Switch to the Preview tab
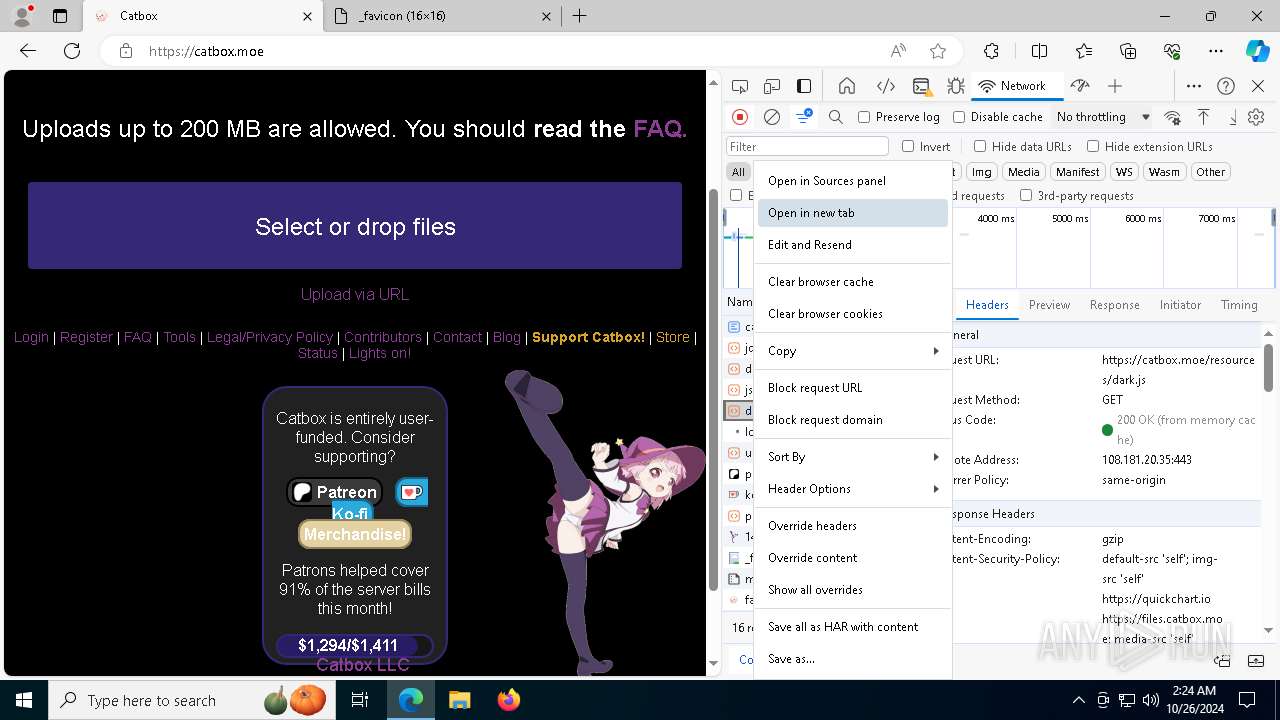Viewport: 1280px width, 720px height. (x=1049, y=305)
